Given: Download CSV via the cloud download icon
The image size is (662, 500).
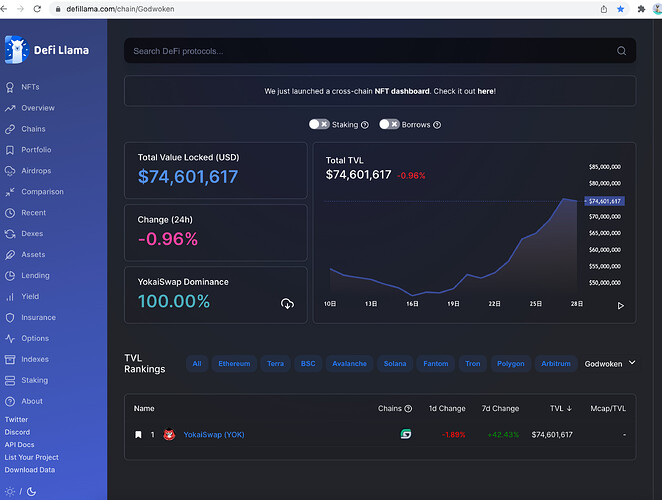Looking at the screenshot, I should [287, 304].
